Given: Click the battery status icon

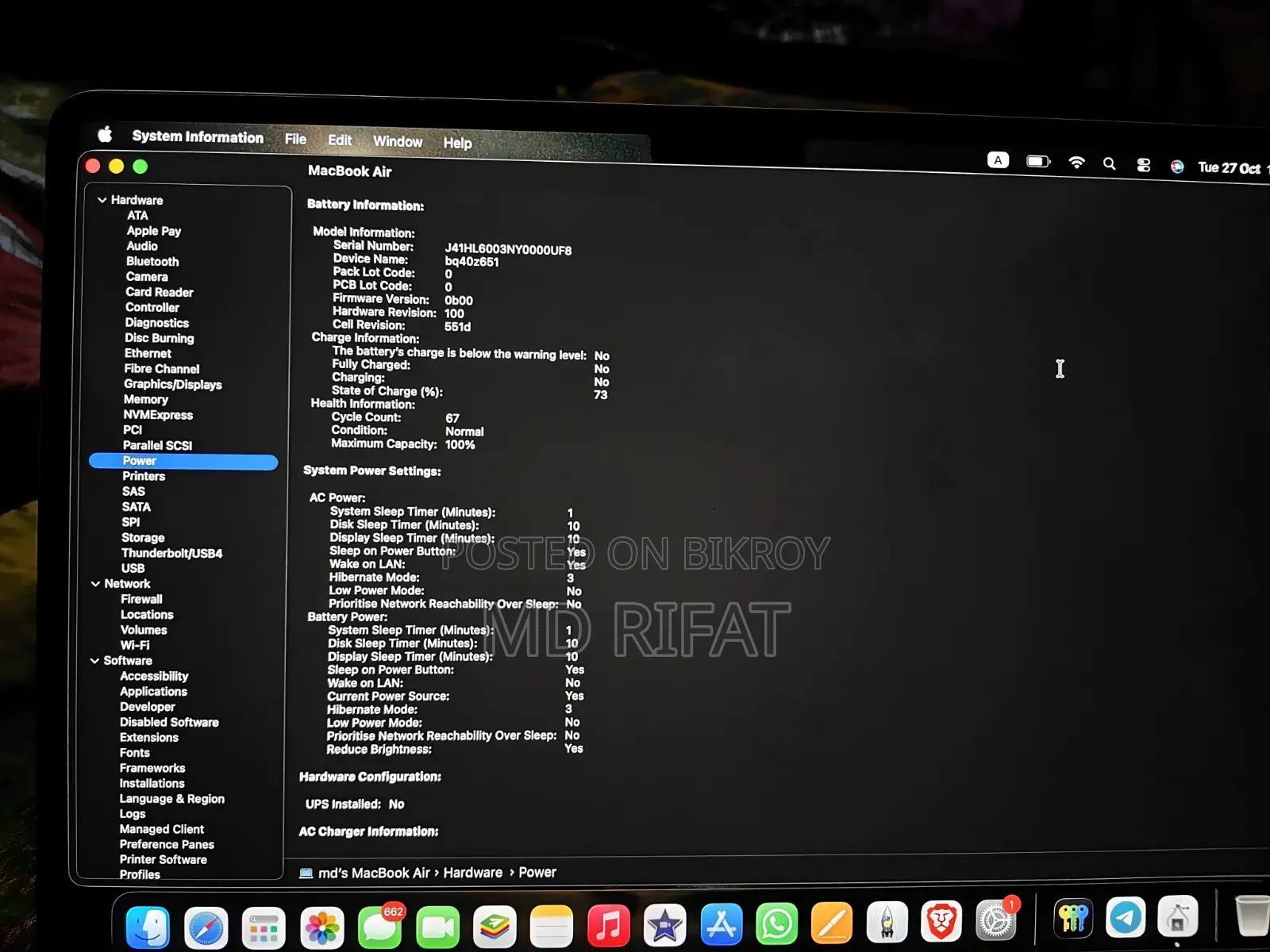Looking at the screenshot, I should pos(1038,161).
